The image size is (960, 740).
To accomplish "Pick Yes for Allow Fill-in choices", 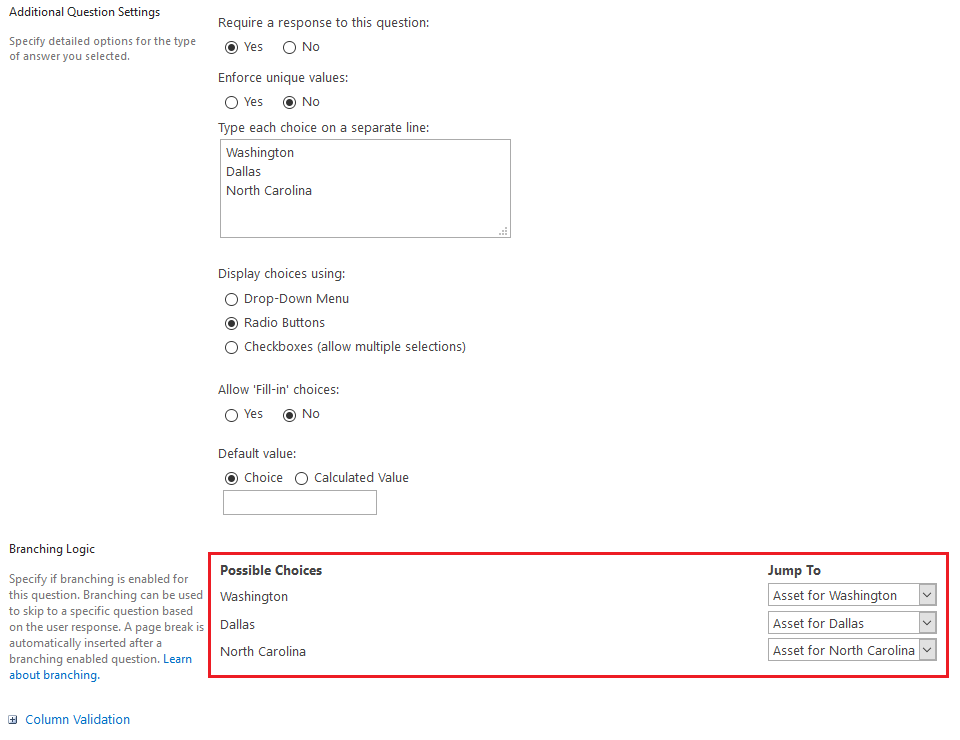I will coord(231,416).
